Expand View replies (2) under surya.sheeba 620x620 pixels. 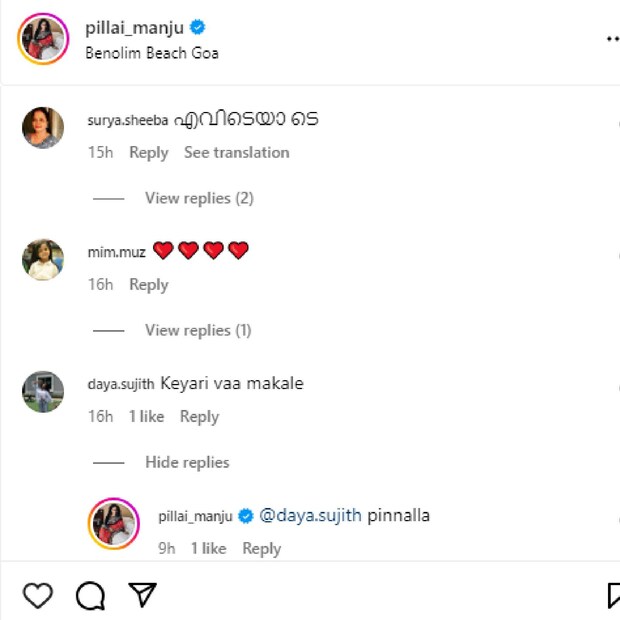click(199, 198)
